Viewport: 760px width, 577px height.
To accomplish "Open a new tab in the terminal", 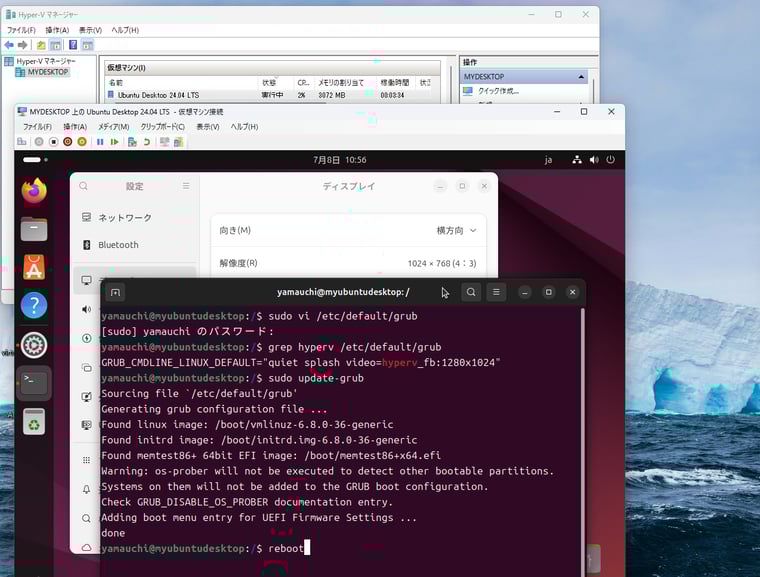I will (x=115, y=292).
